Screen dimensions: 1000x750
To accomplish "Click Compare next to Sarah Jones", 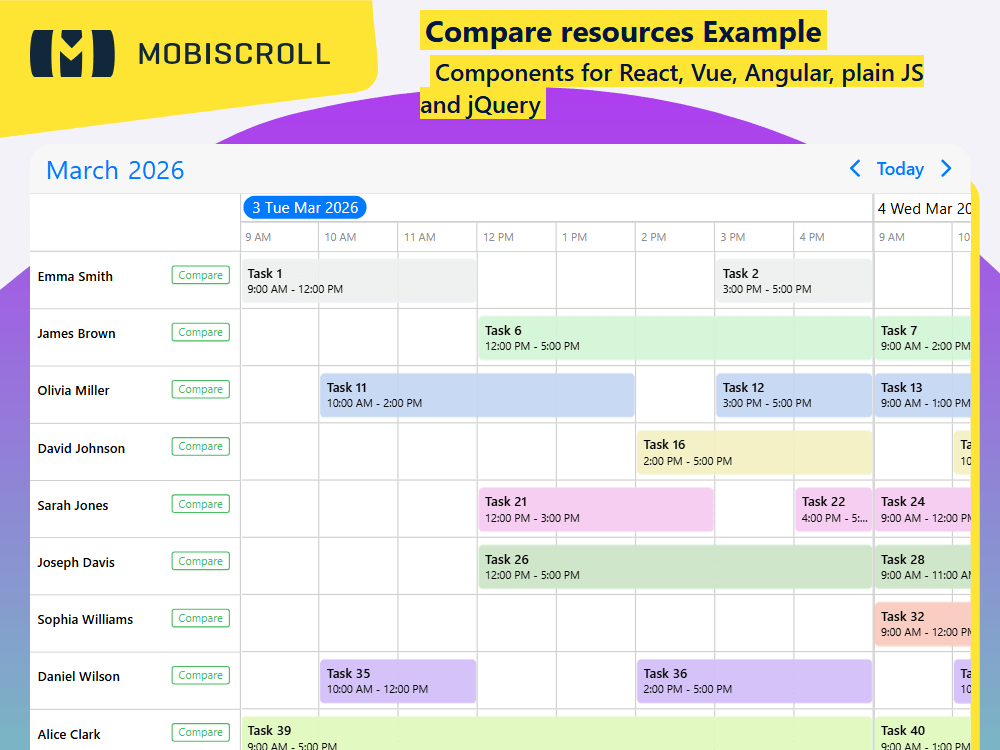I will [x=200, y=503].
